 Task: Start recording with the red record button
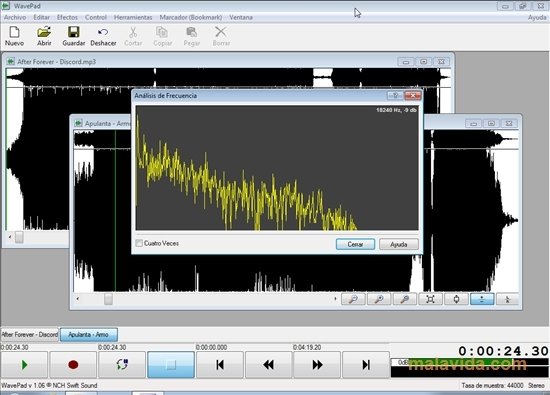(x=73, y=365)
